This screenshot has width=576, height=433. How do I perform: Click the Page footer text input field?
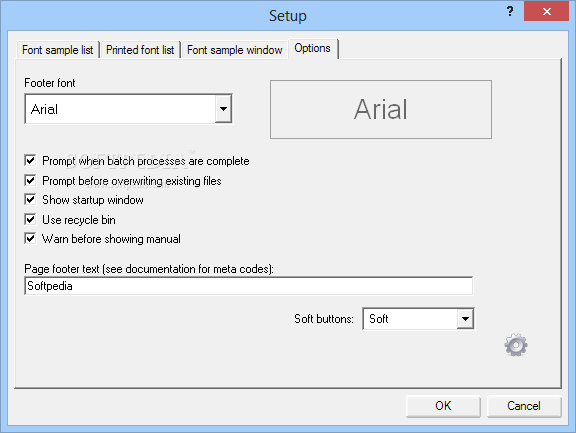[x=249, y=286]
